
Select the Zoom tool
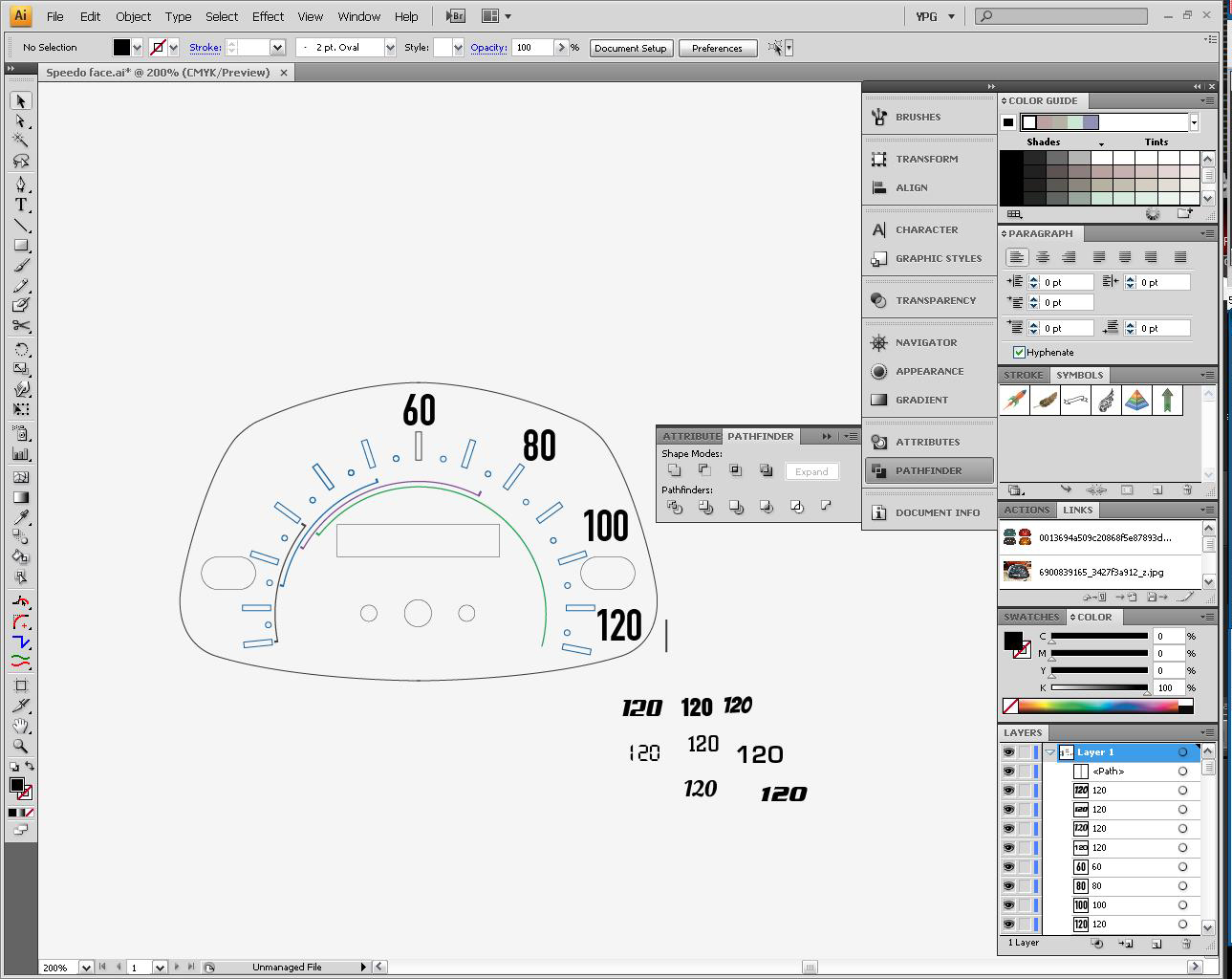(20, 746)
